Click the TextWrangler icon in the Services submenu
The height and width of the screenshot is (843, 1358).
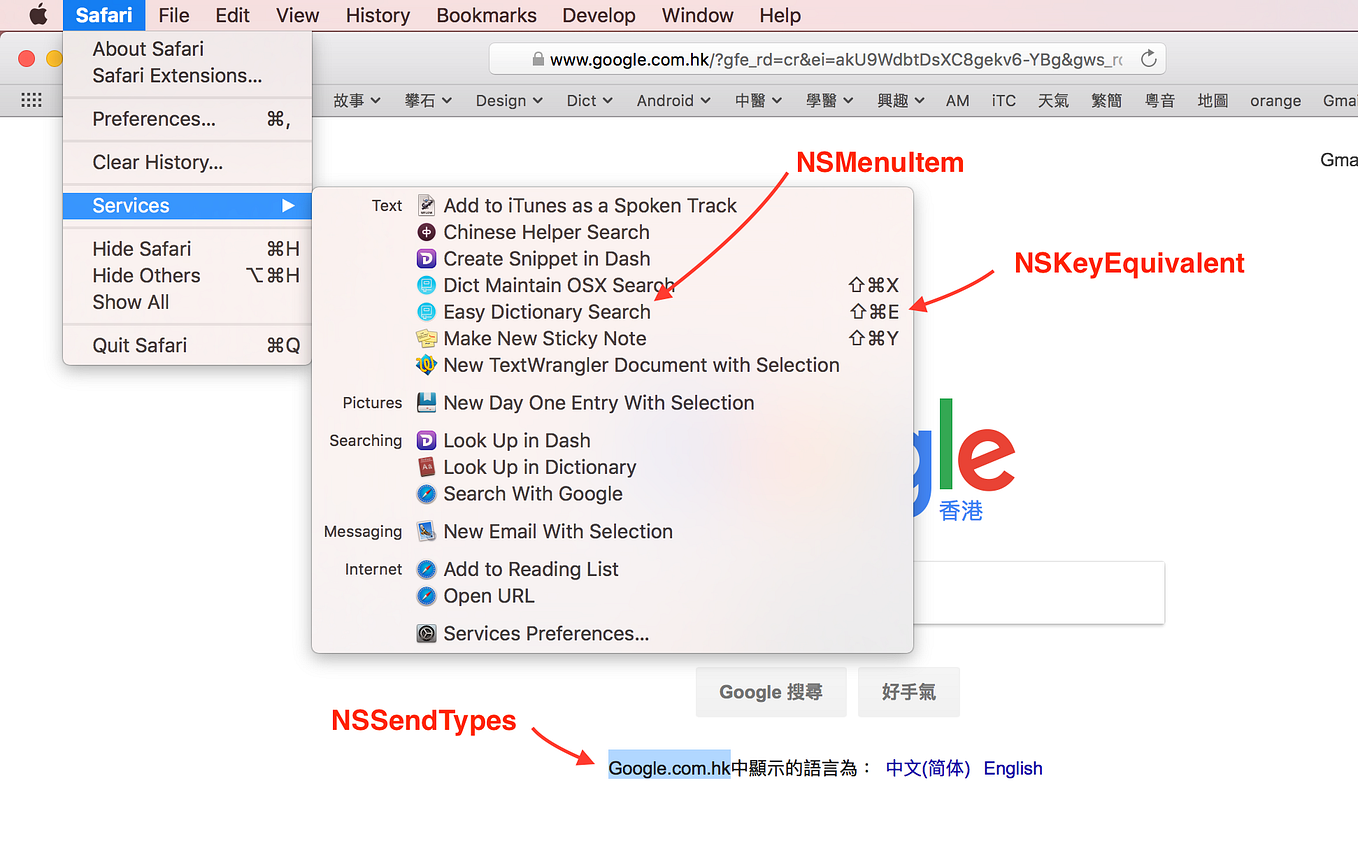427,365
